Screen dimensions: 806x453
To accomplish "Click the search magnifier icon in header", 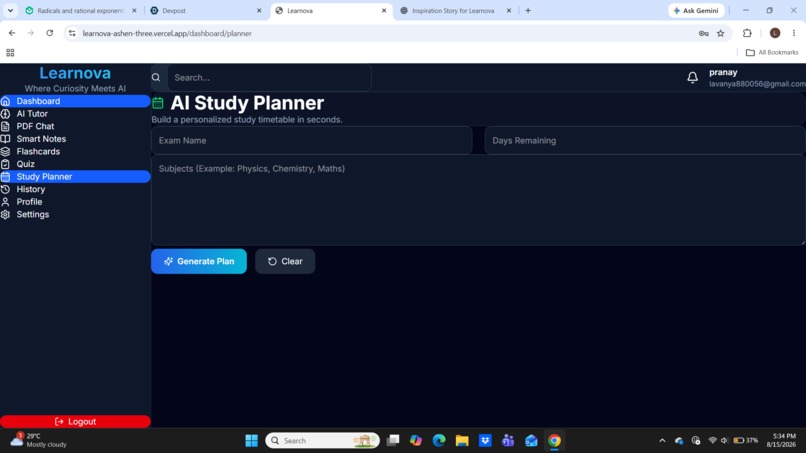I will coord(156,78).
